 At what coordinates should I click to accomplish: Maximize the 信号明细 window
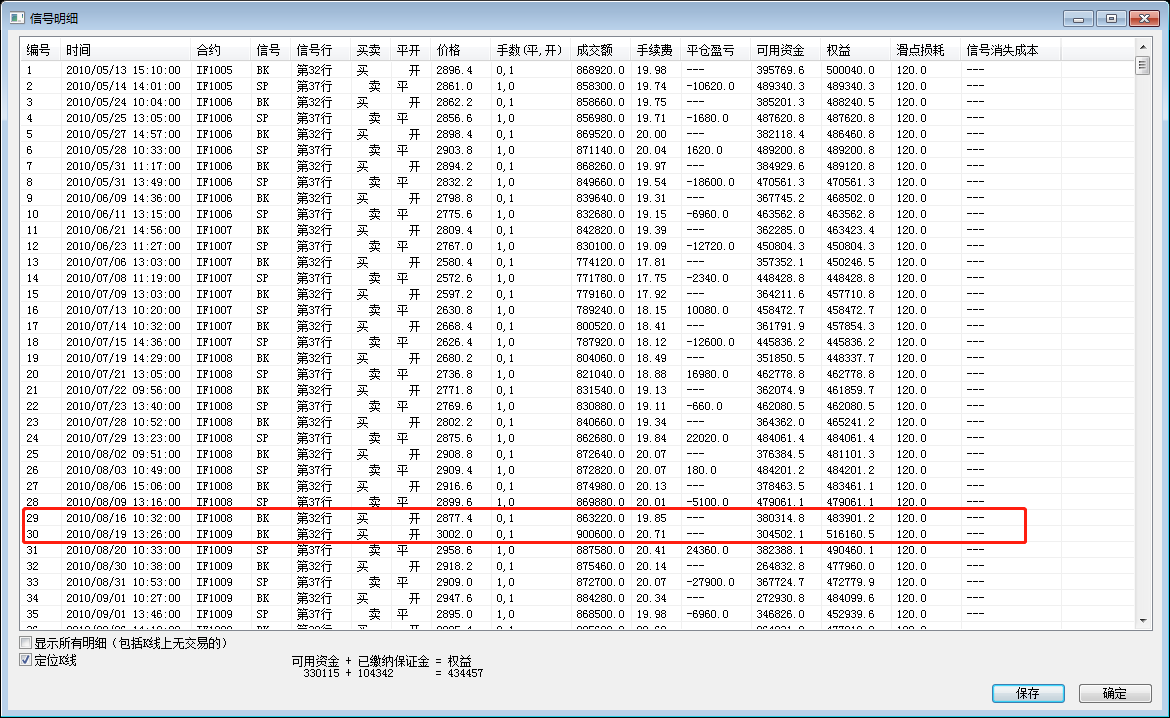(1110, 18)
